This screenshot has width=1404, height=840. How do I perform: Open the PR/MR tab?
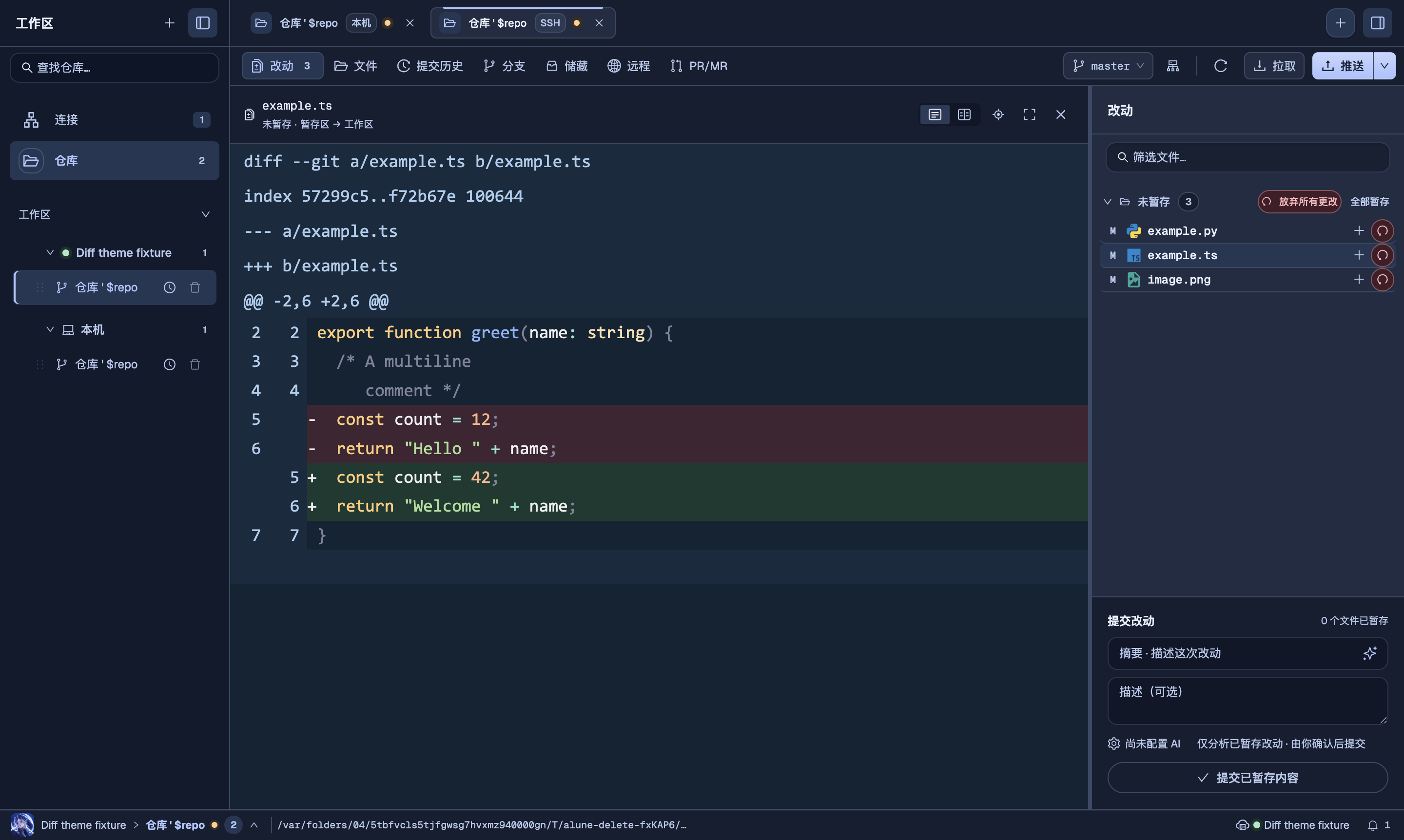click(x=699, y=66)
